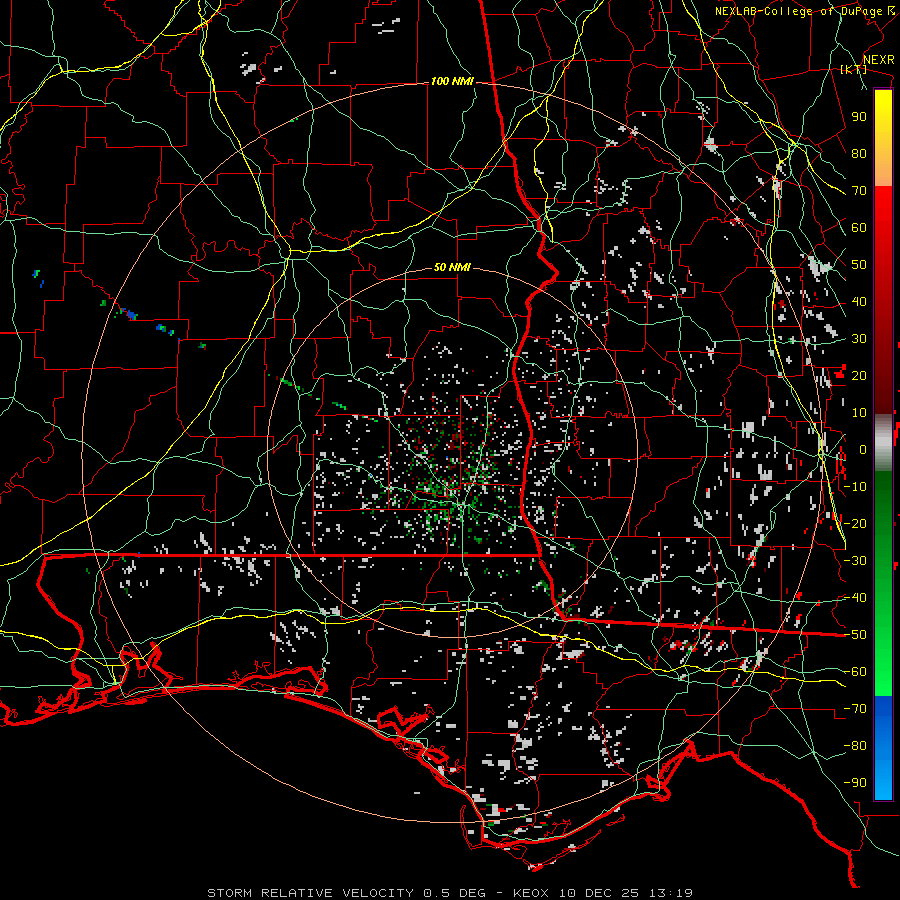Select the "-90" value on velocity scale
Screen dimensions: 900x900
click(x=855, y=783)
